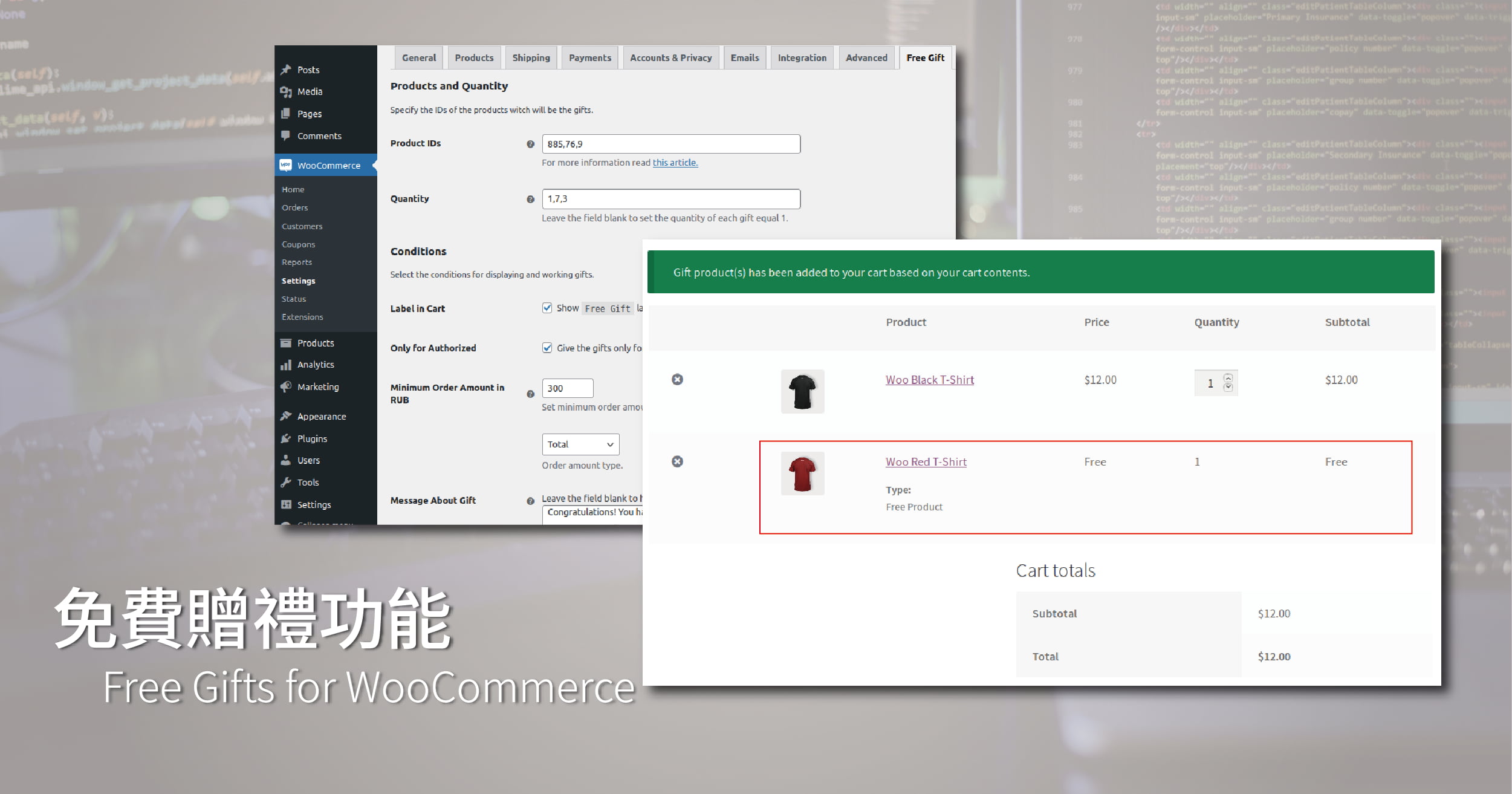The image size is (1512, 794).
Task: Open the Accounts & Privacy tab
Action: (670, 58)
